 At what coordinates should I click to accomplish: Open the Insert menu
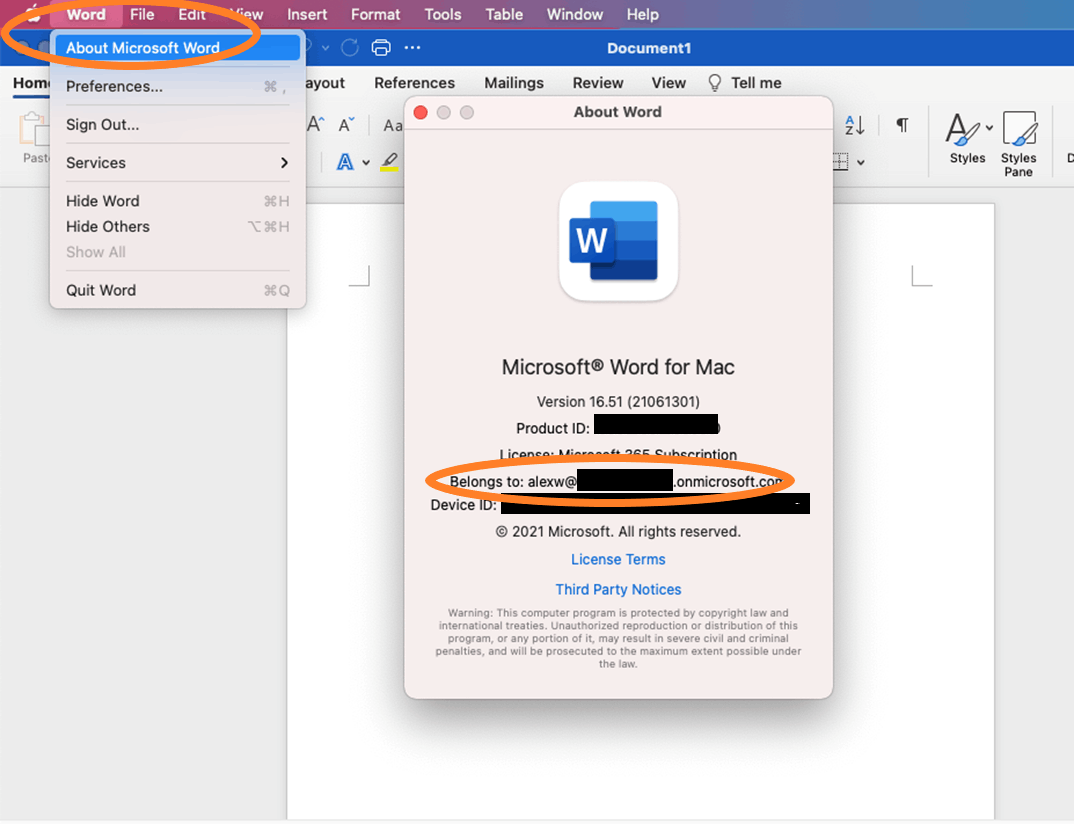[x=307, y=14]
